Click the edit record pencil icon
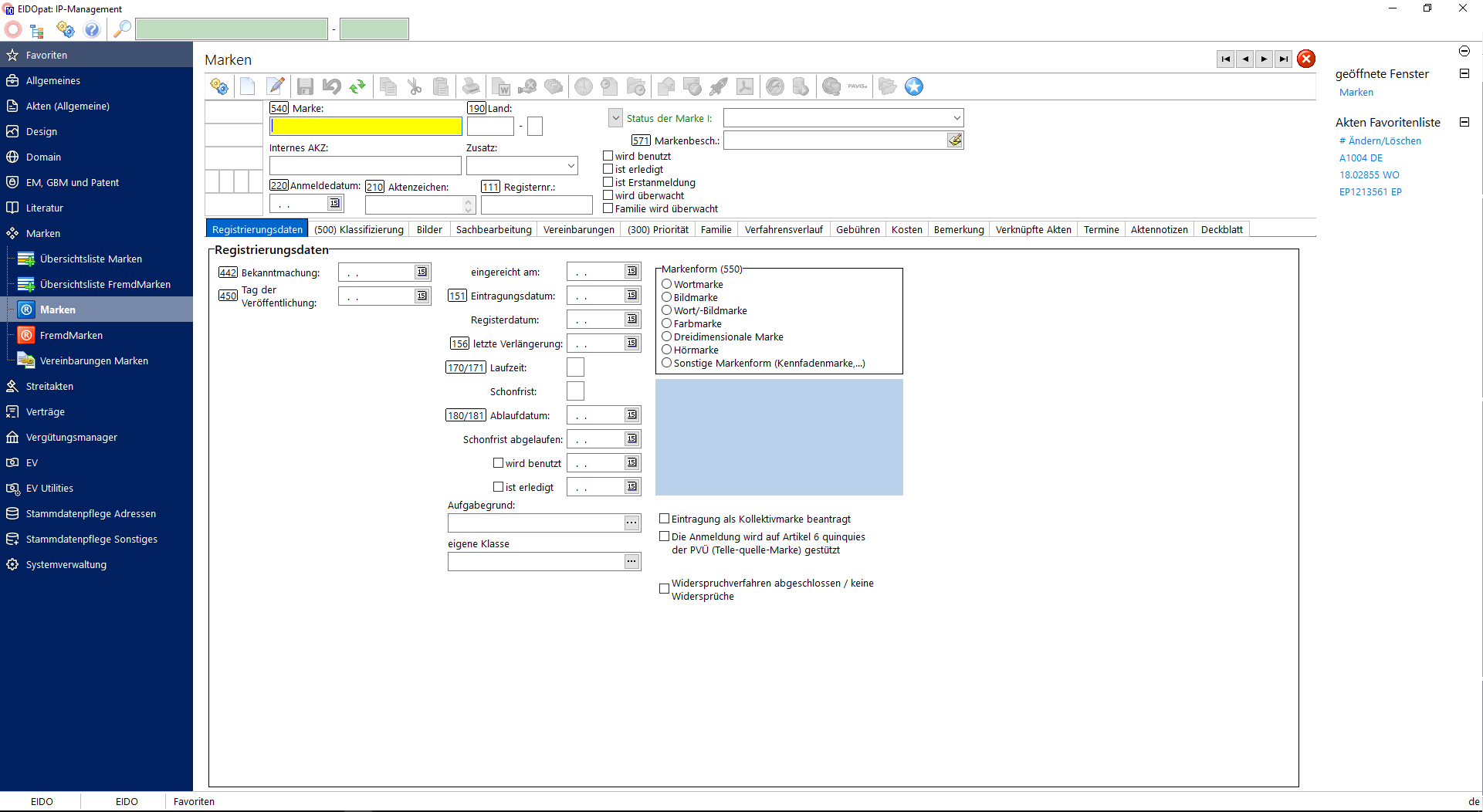The height and width of the screenshot is (812, 1483). (x=276, y=86)
